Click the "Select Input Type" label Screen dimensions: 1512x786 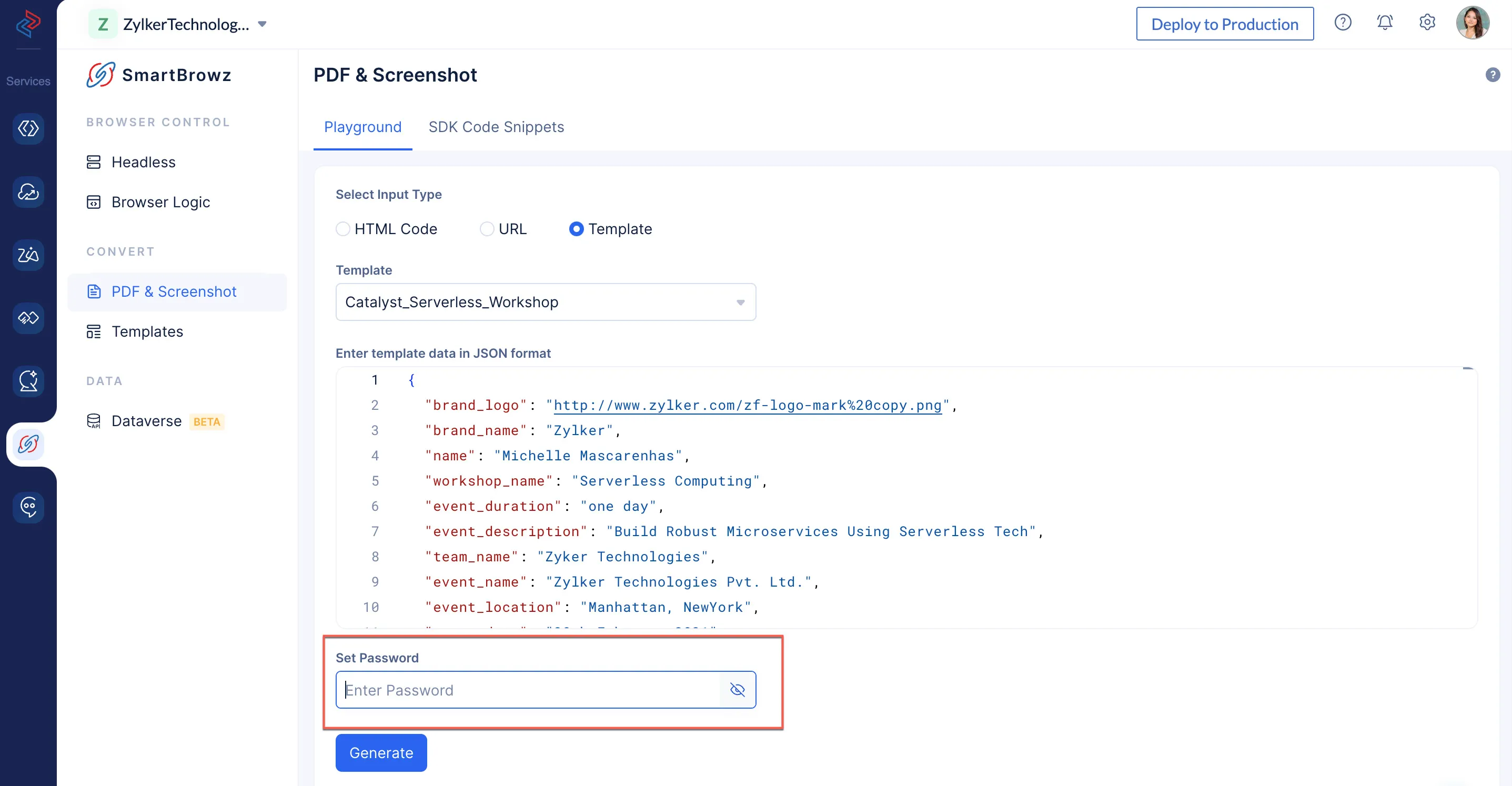click(x=389, y=194)
